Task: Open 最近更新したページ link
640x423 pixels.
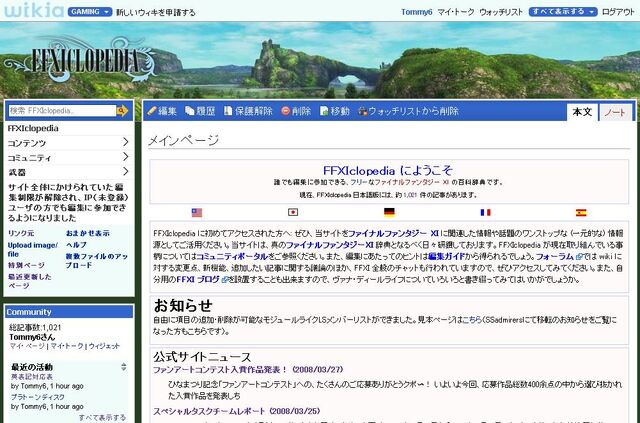Action: 30,281
